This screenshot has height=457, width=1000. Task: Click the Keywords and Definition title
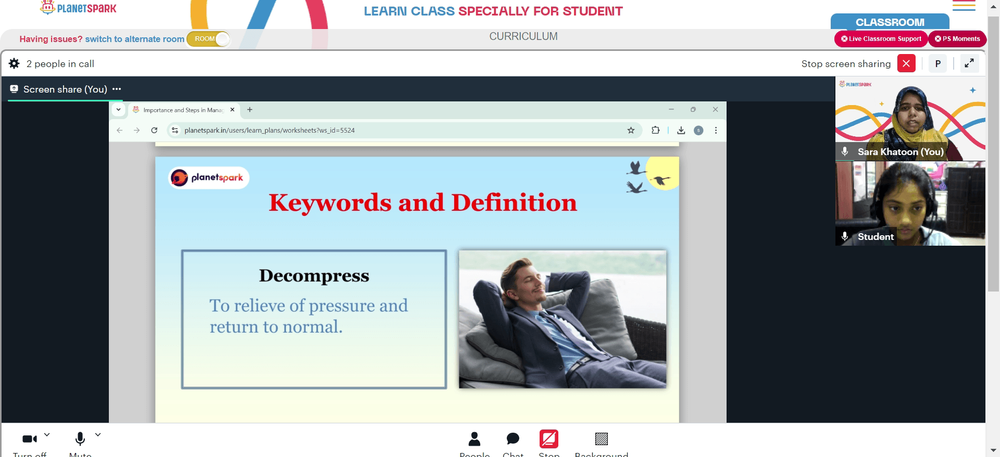pos(422,203)
